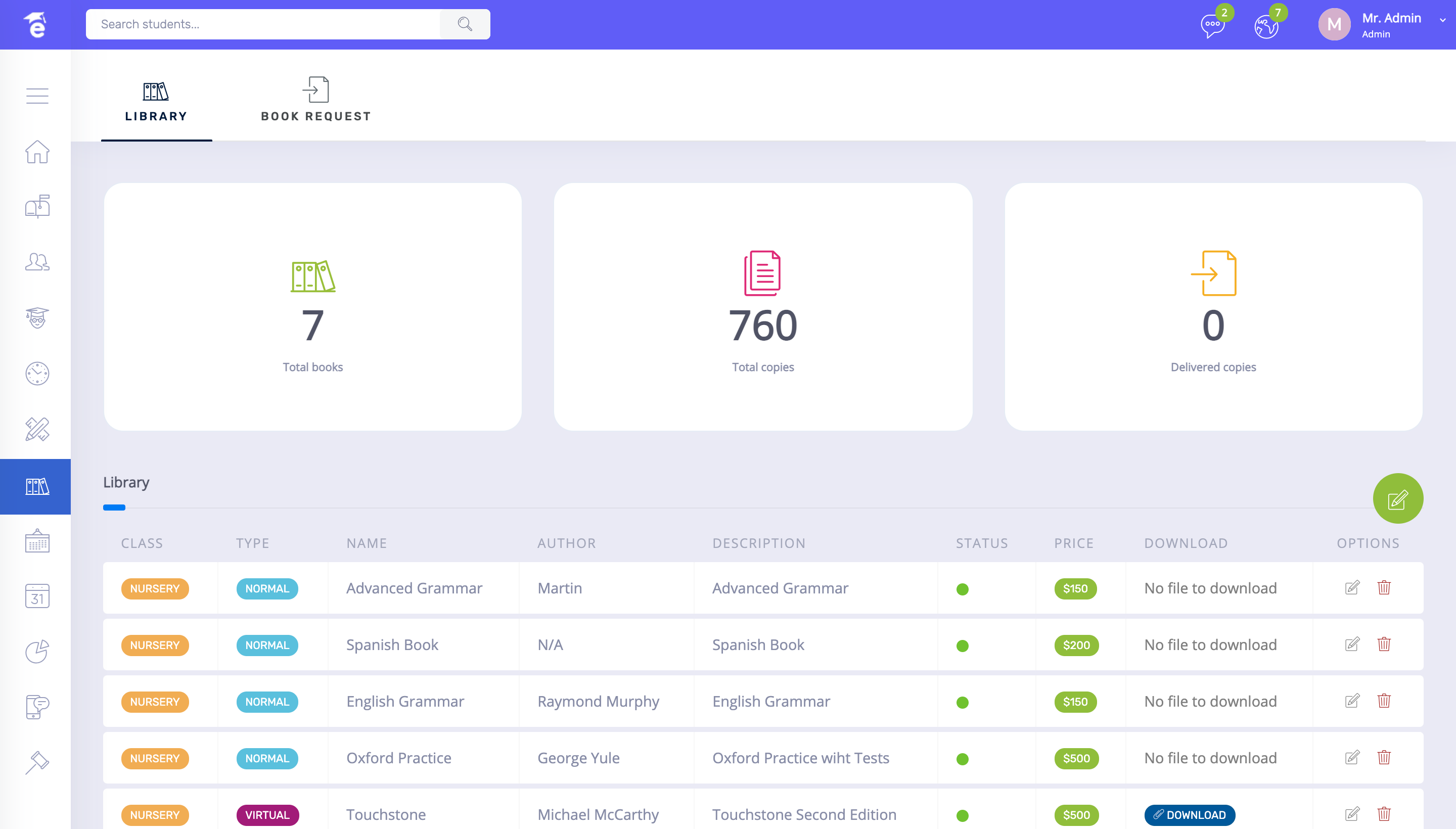1456x829 pixels.
Task: Click the book name Advanced Grammar
Action: click(414, 588)
